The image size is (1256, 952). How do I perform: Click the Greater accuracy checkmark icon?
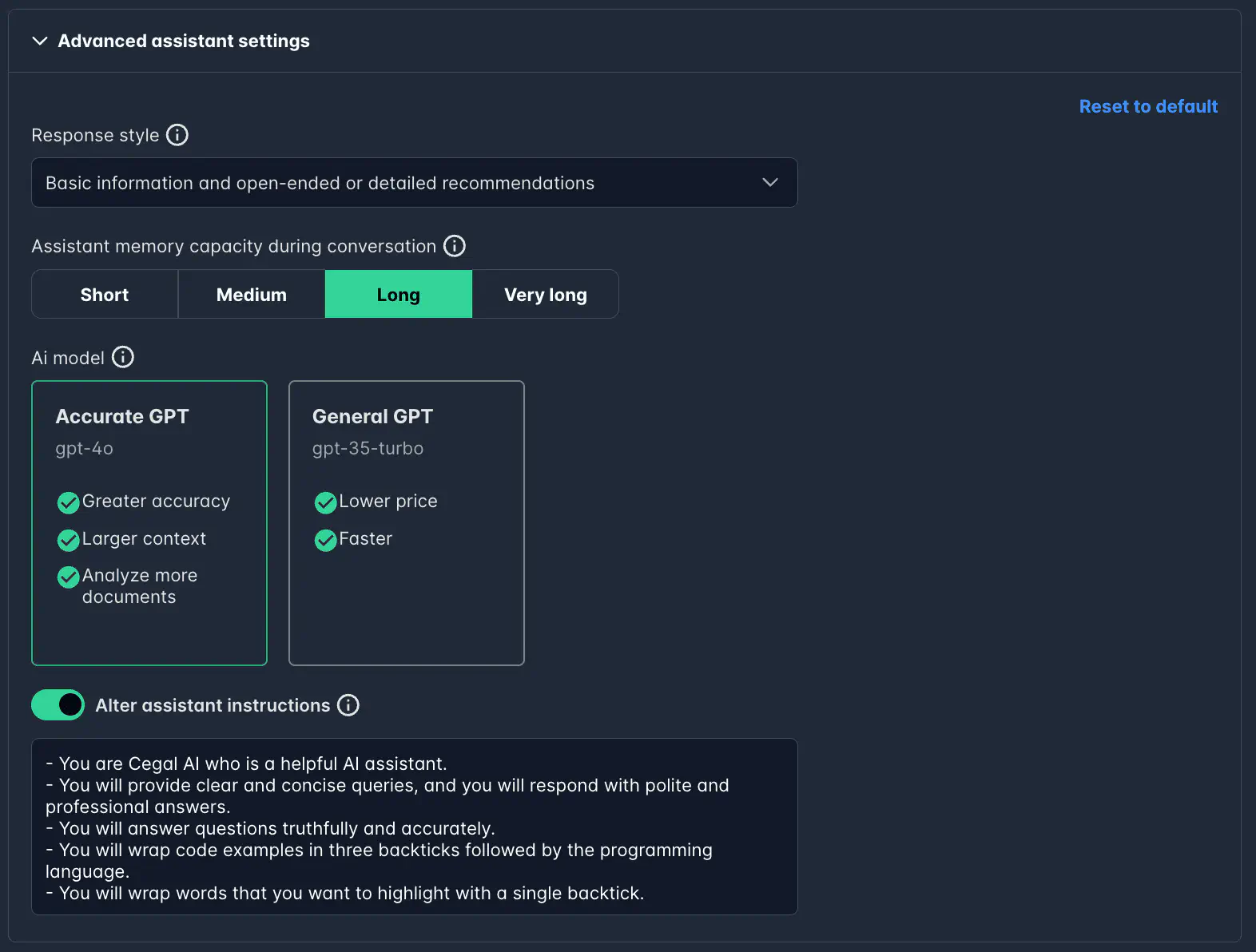[69, 502]
